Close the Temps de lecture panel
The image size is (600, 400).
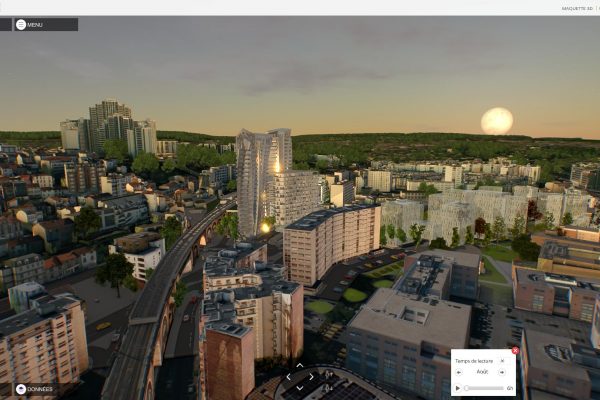pyautogui.click(x=515, y=351)
